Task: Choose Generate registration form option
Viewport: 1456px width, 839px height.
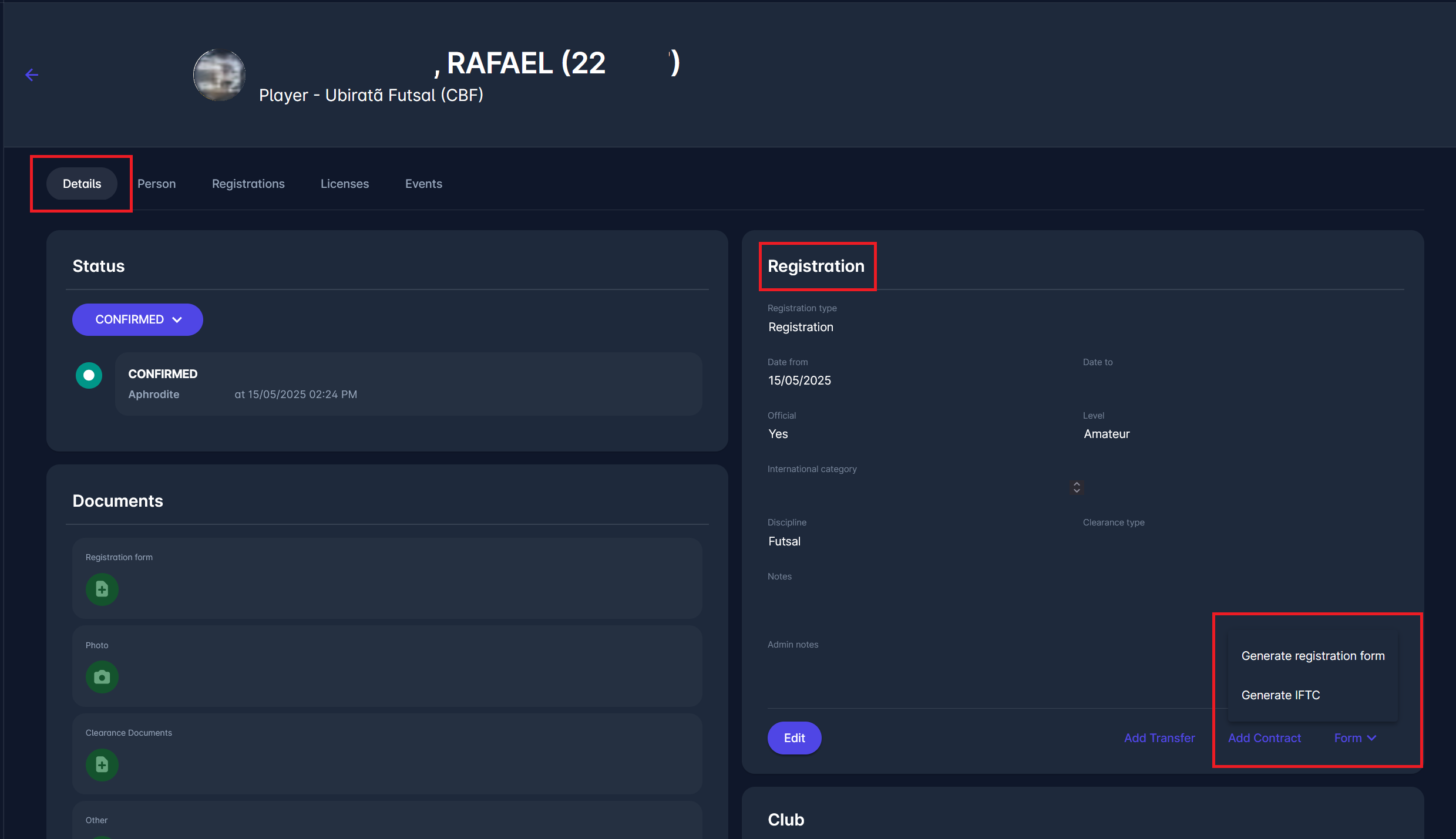Action: [1313, 656]
